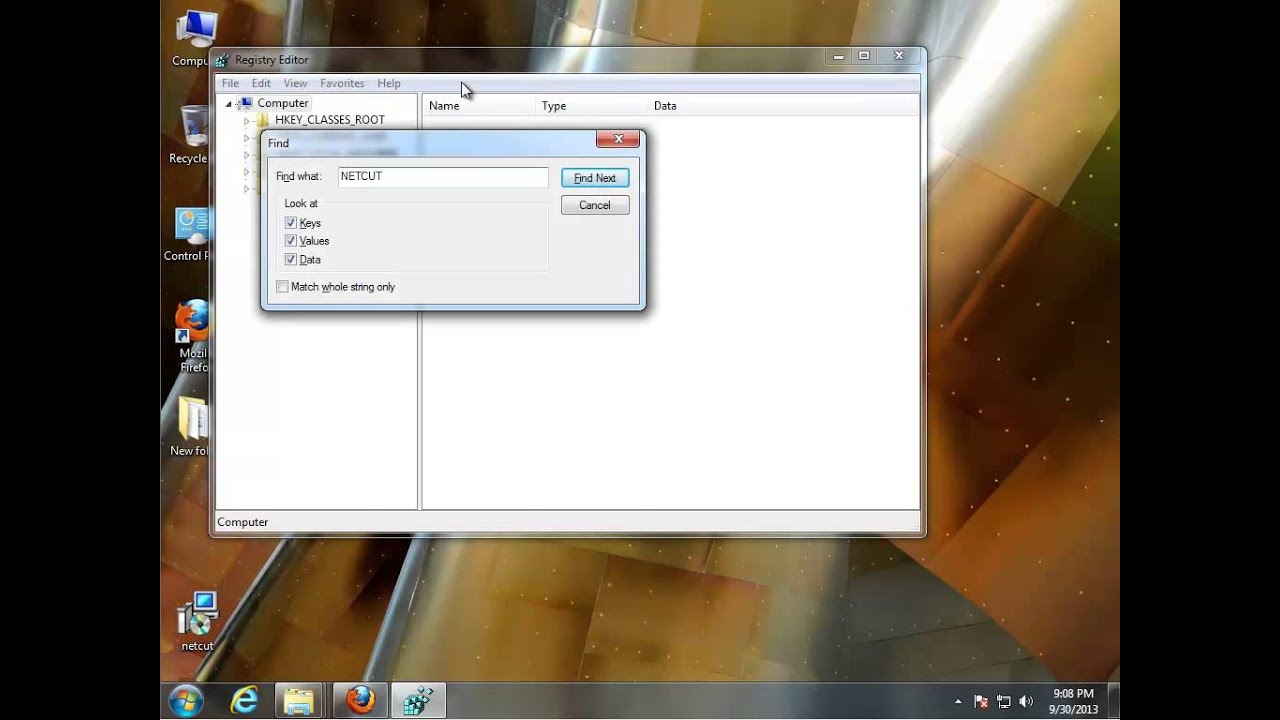1280x720 pixels.
Task: Open the Favorites menu
Action: (342, 83)
